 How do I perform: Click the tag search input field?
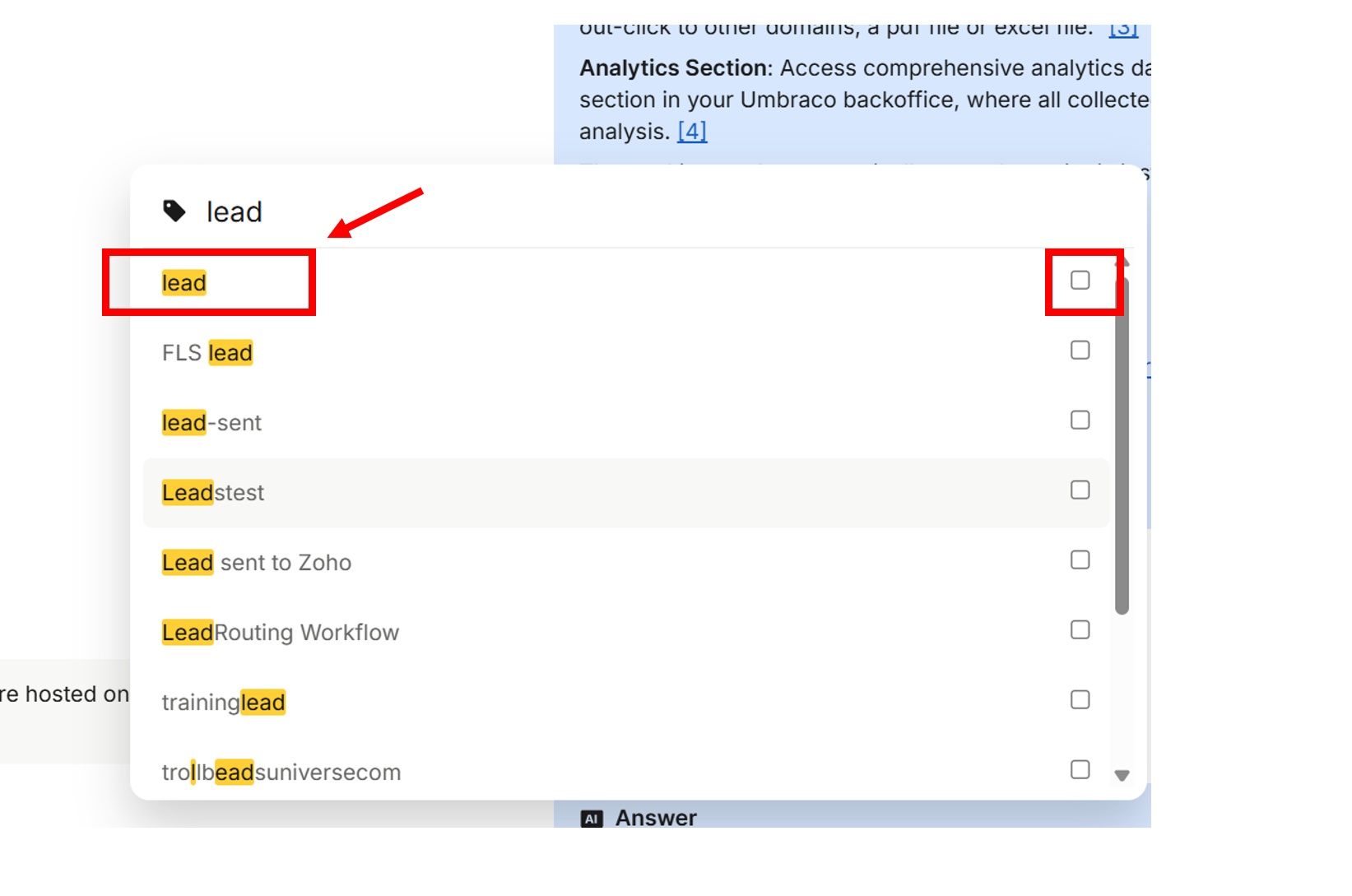point(576,212)
